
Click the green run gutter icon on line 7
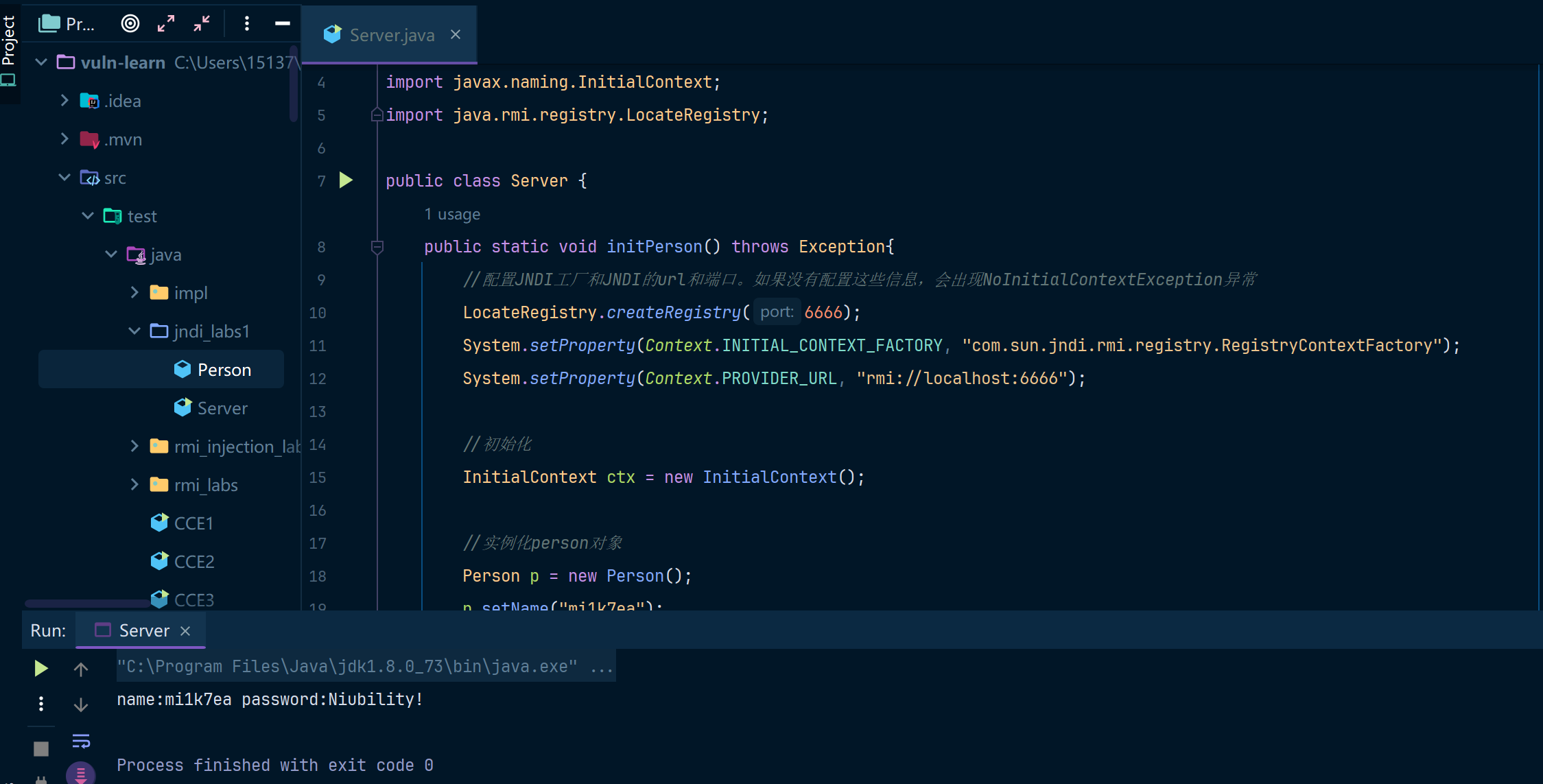click(346, 180)
